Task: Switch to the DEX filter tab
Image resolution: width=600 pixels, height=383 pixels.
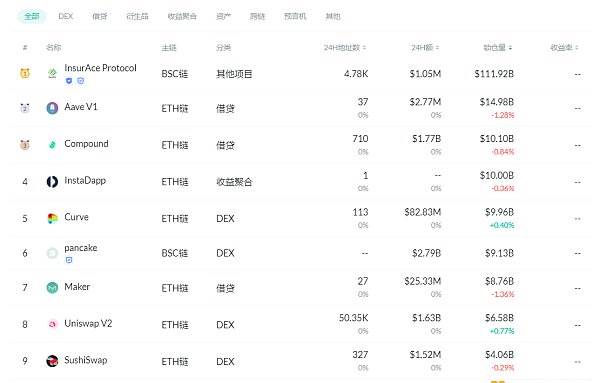Action: (66, 16)
